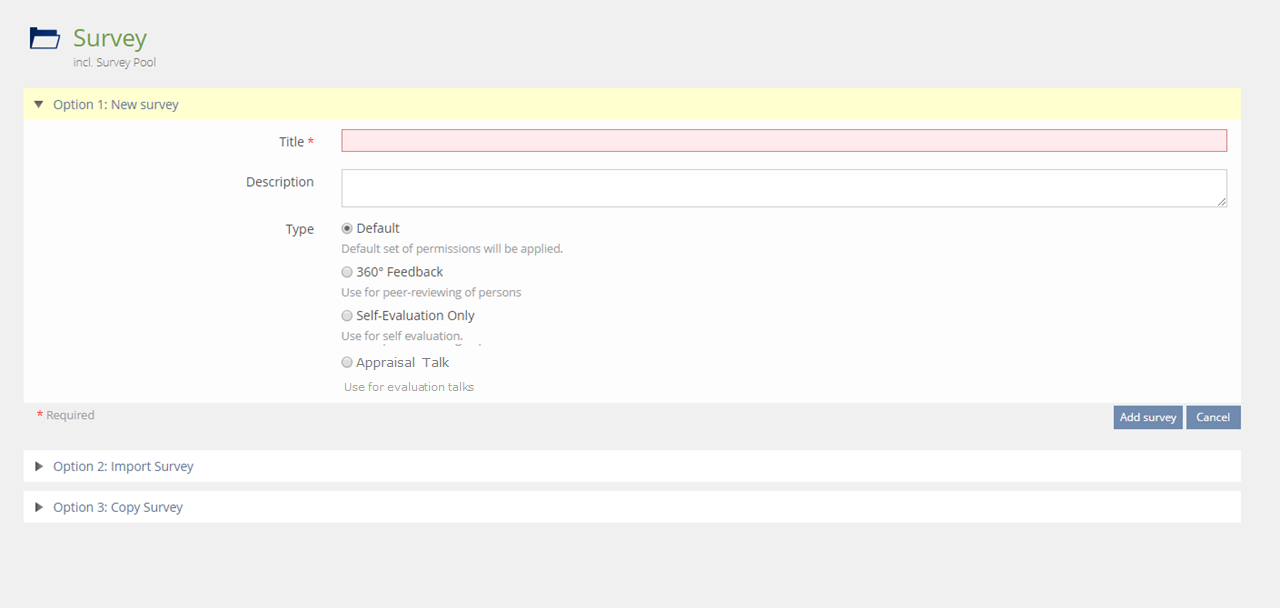Screen dimensions: 1280x608
Task: Pick the Appraisal Talk radio button
Action: point(347,362)
